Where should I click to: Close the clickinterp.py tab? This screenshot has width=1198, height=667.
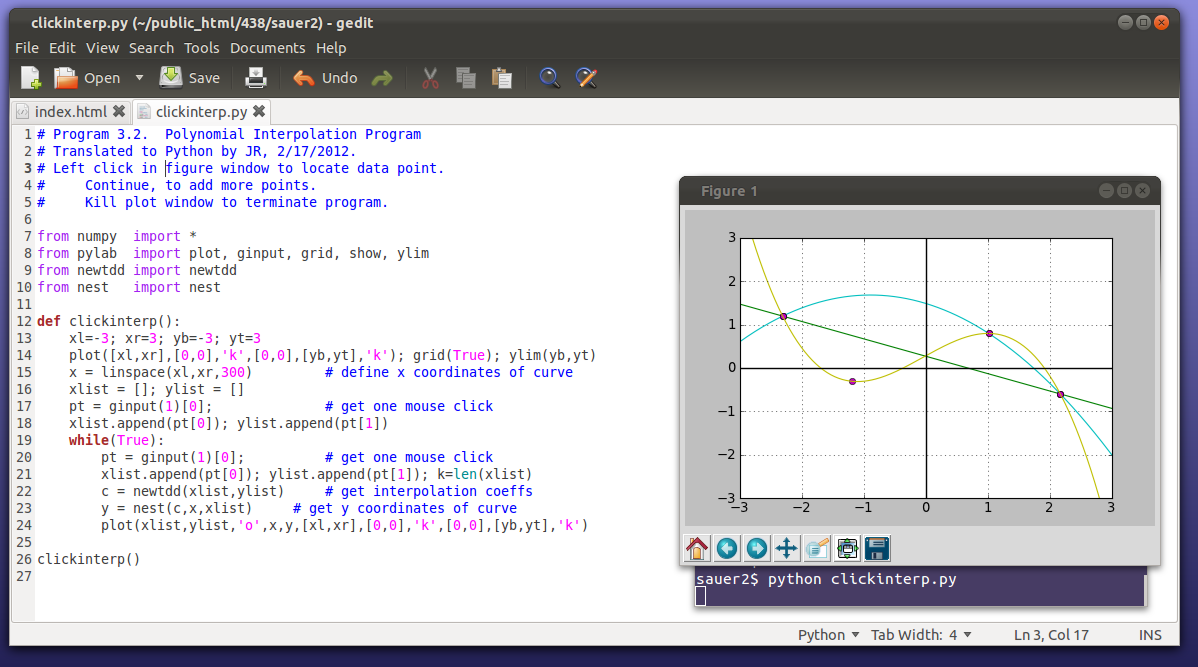[259, 112]
